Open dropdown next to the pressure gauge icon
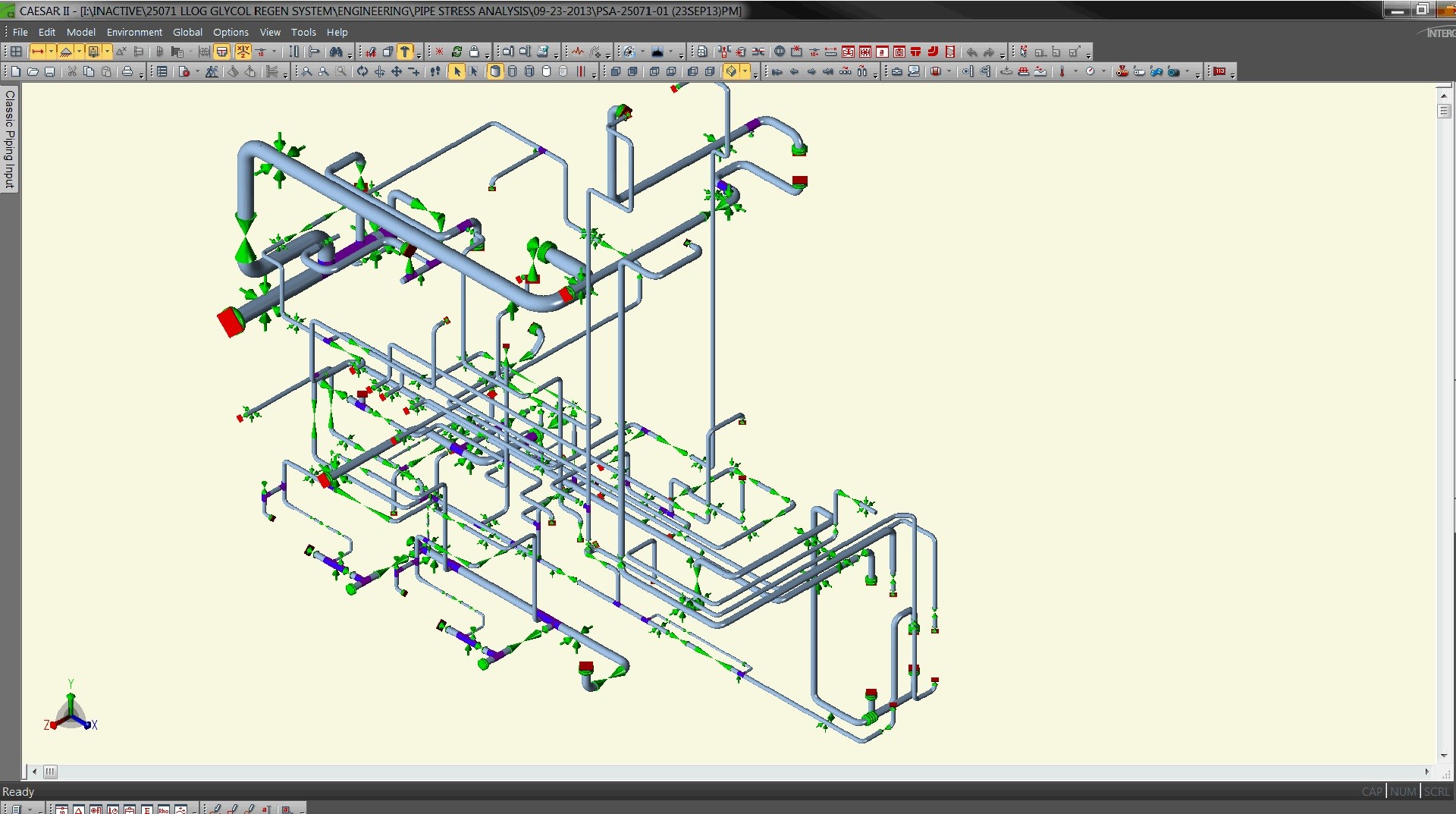Viewport: 1456px width, 814px height. coord(1103,71)
